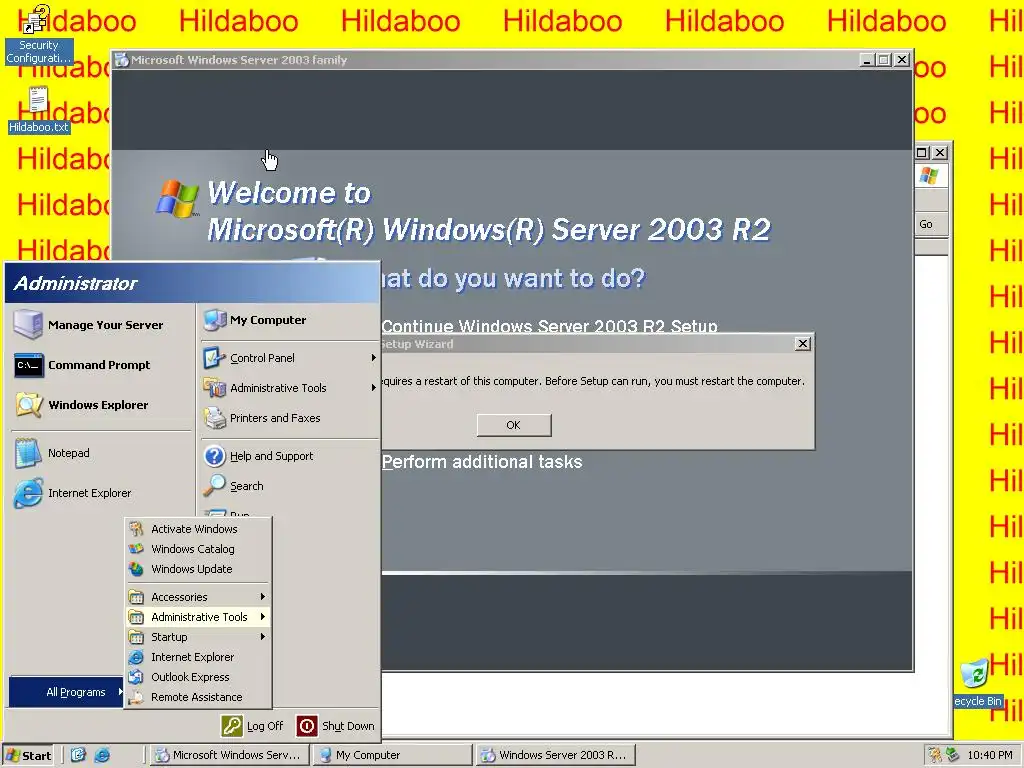Click the Activate Windows keys icon
The width and height of the screenshot is (1024, 768).
[136, 529]
